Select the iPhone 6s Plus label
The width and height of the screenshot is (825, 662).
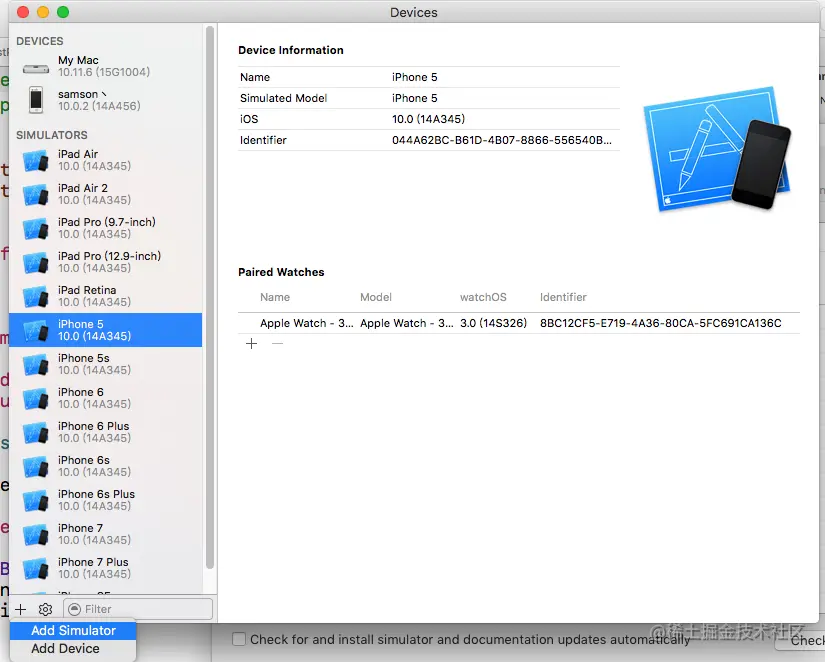[x=96, y=494]
